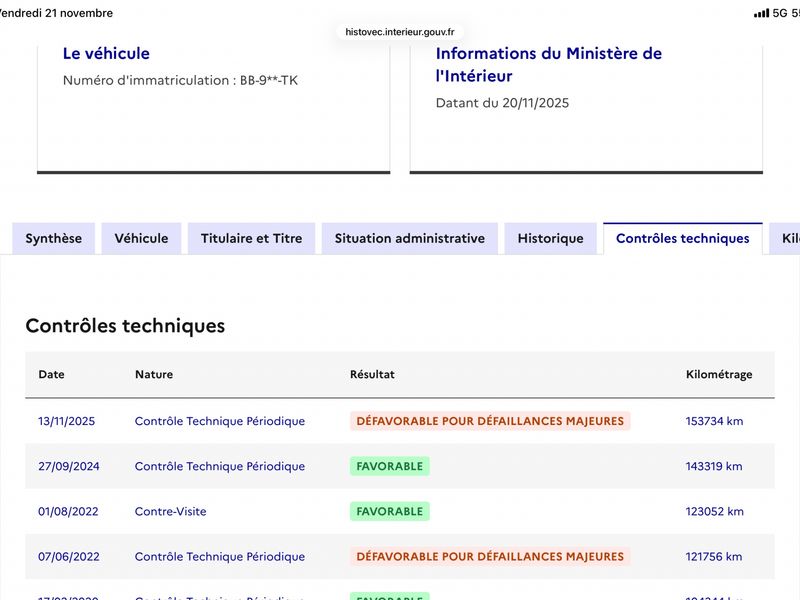Click the Kilométrage column header

point(718,374)
